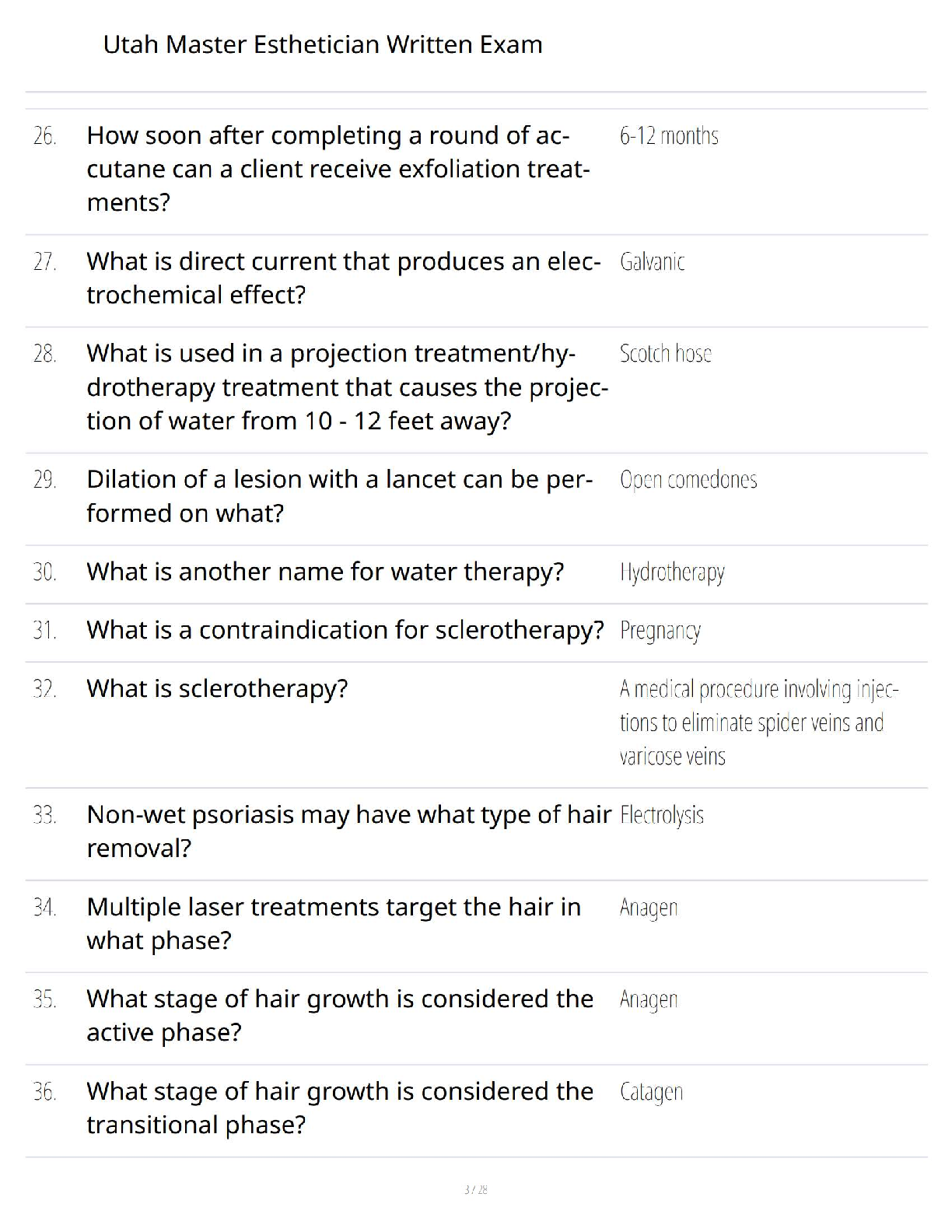Select the 'Scotch hose' answer text
This screenshot has height=1232, width=952.
[x=665, y=354]
